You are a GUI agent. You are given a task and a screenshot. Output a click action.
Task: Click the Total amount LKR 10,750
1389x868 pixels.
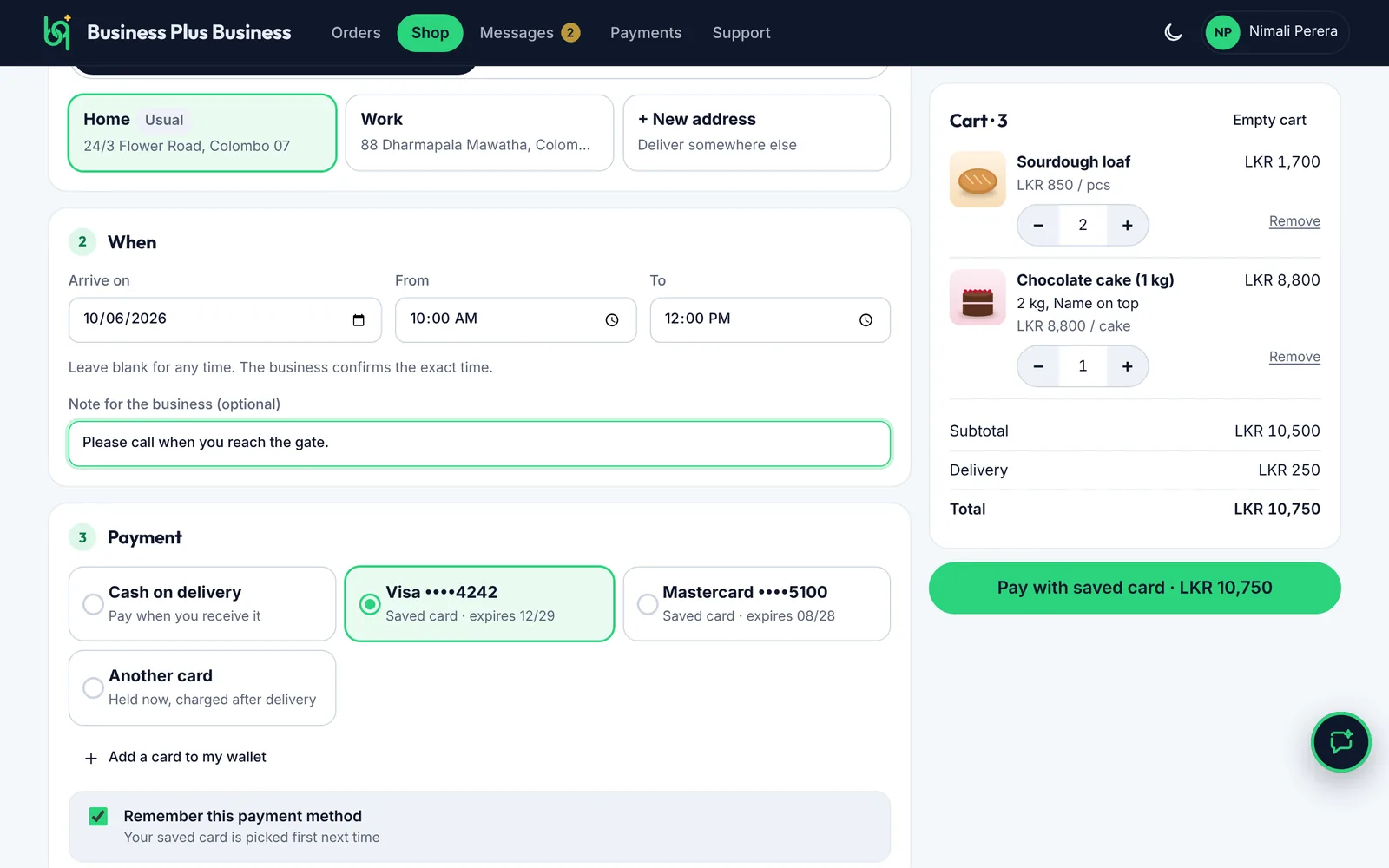[x=1277, y=510]
